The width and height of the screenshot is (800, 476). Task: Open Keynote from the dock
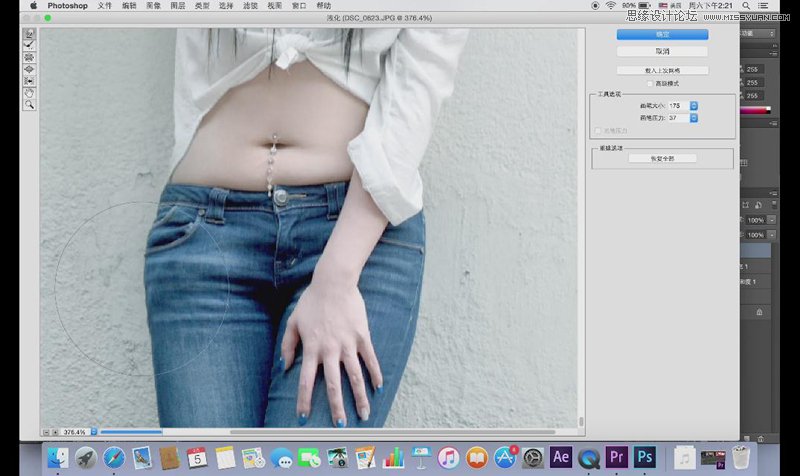tap(421, 458)
